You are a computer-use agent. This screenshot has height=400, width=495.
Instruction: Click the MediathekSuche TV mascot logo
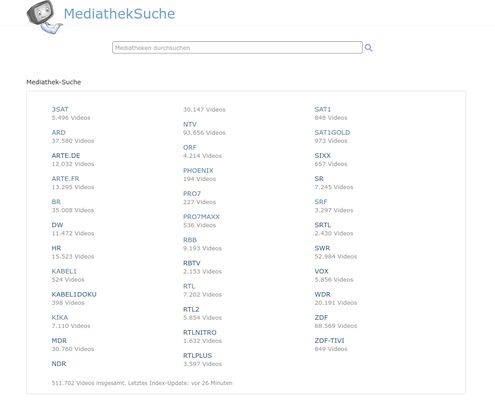[x=44, y=17]
